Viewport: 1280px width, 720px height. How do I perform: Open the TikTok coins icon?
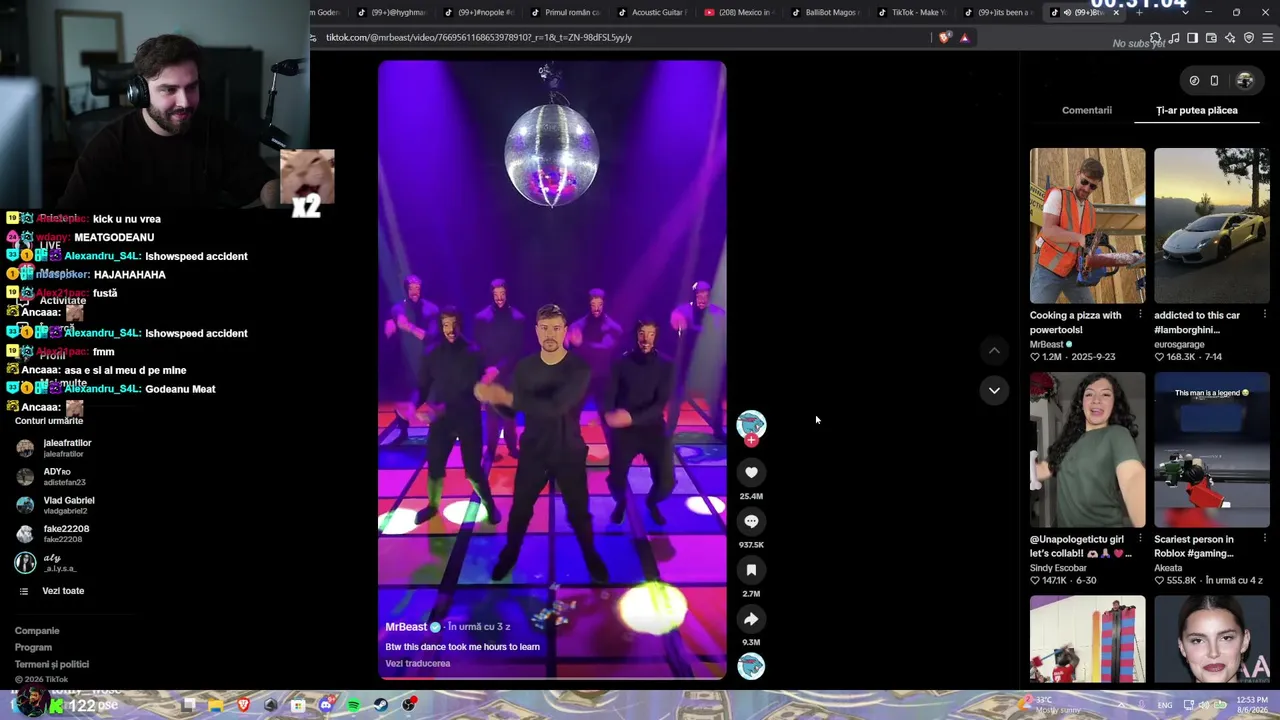click(1194, 81)
